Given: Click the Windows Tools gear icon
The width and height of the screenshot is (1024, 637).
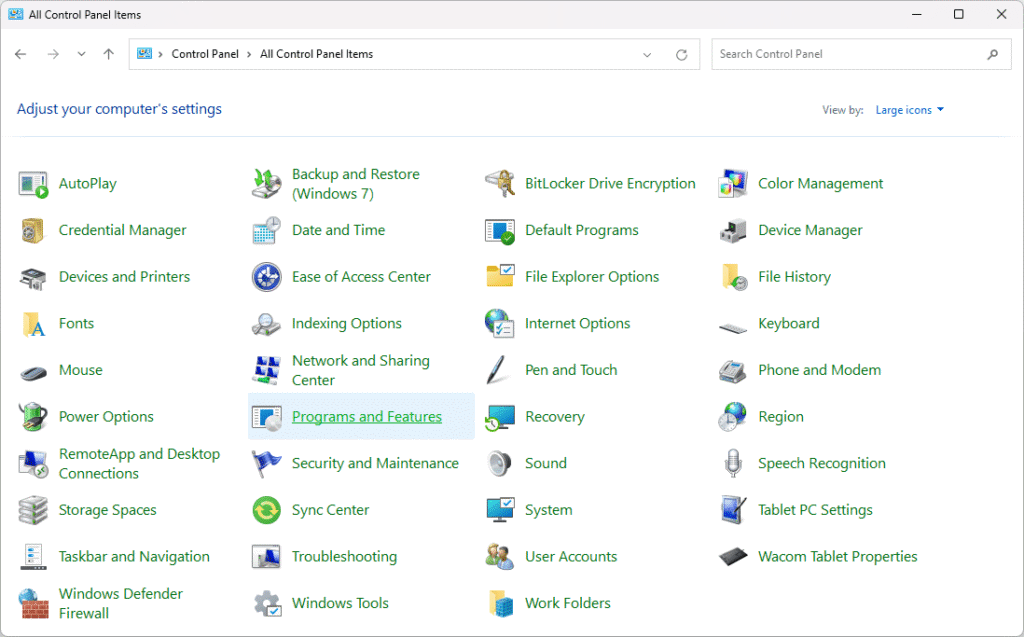Looking at the screenshot, I should point(267,604).
